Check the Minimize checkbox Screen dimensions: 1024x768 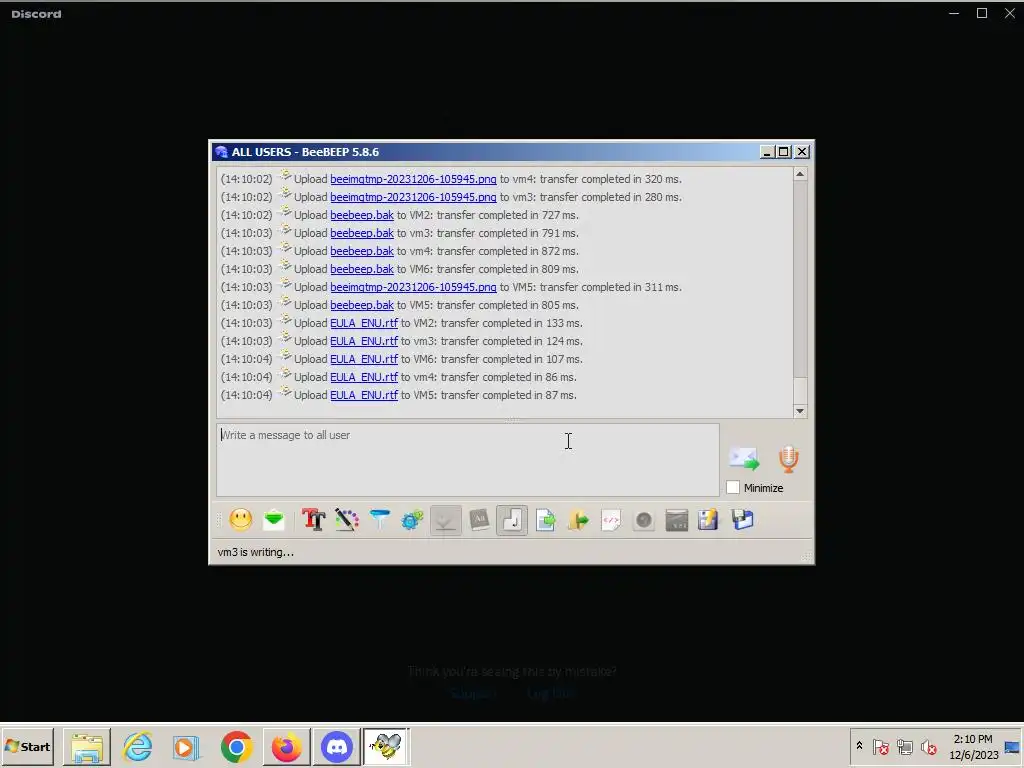(x=733, y=487)
